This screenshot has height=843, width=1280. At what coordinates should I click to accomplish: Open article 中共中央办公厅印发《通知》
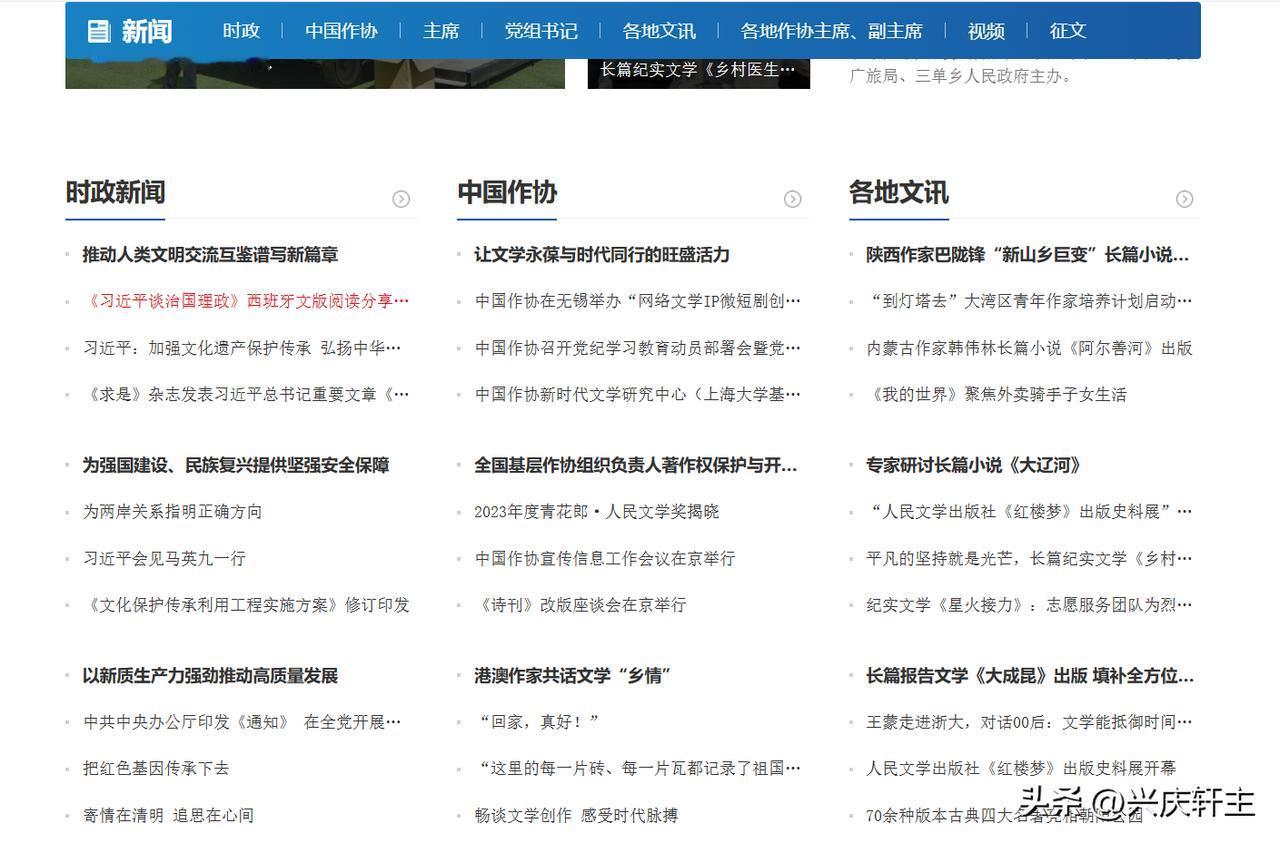coord(242,722)
